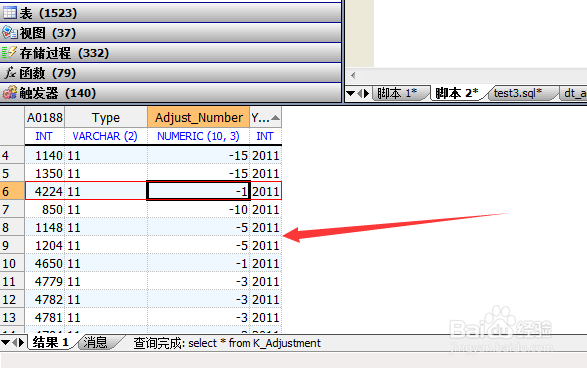The image size is (587, 368).
Task: Switch to the 结果 1 tab
Action: [x=51, y=342]
